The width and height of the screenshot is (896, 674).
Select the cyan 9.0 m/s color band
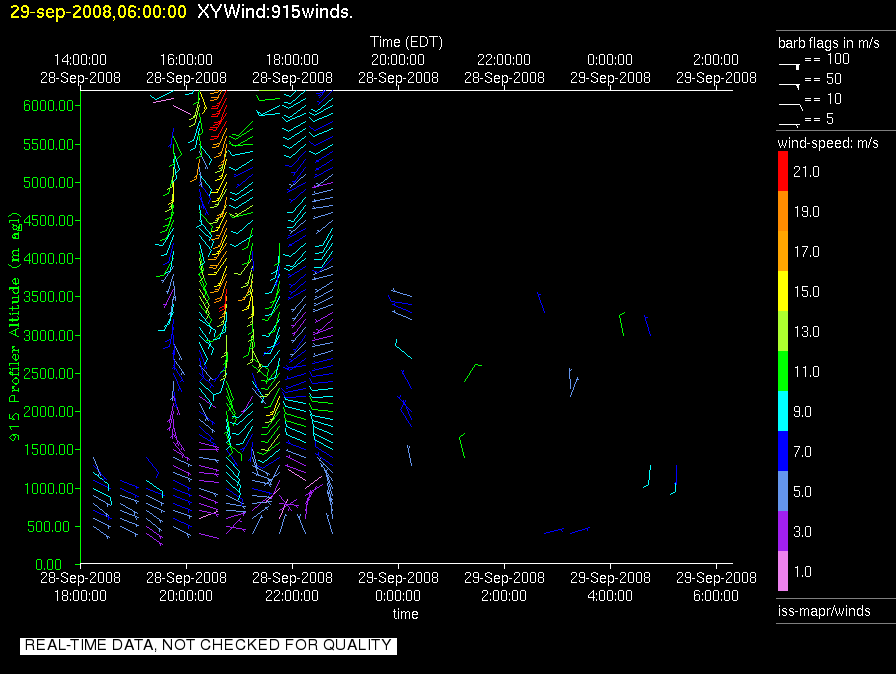click(783, 411)
